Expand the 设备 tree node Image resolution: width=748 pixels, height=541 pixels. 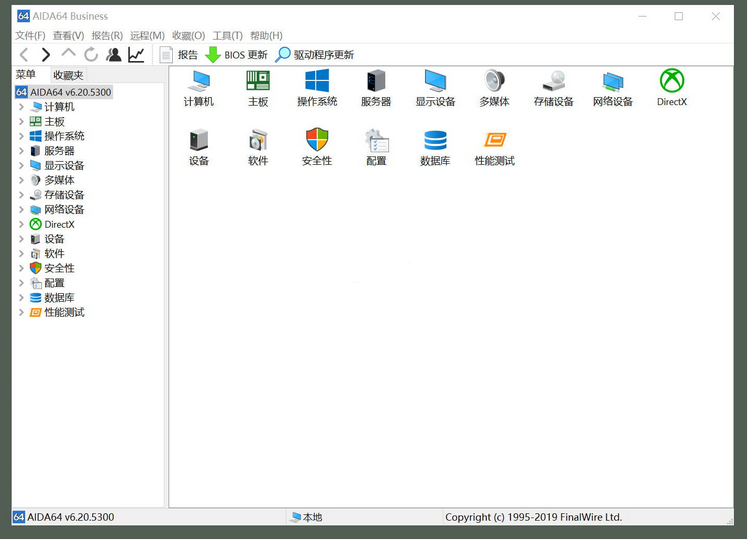(x=21, y=239)
